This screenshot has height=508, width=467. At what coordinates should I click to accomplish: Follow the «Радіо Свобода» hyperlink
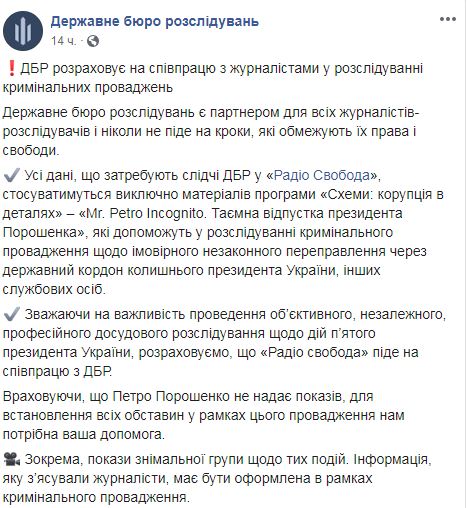pos(322,175)
